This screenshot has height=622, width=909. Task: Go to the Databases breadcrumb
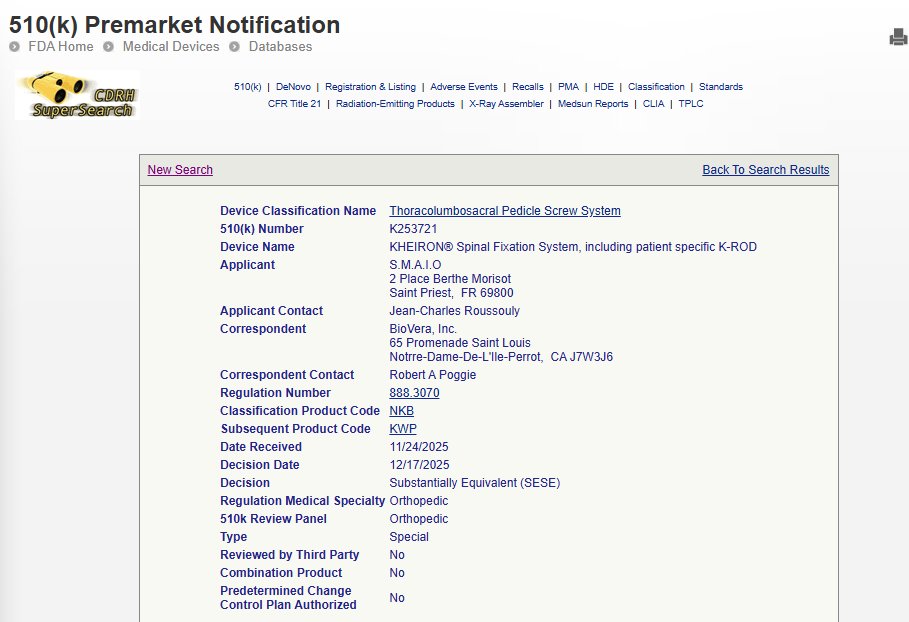point(280,46)
